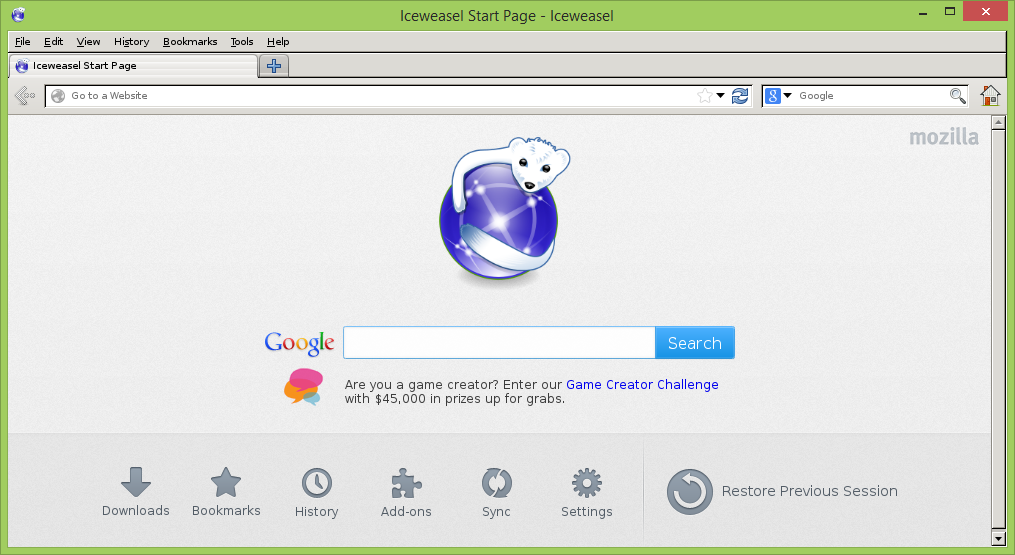Click the scrollbar down arrow
Viewport: 1015px width, 555px height.
point(998,538)
